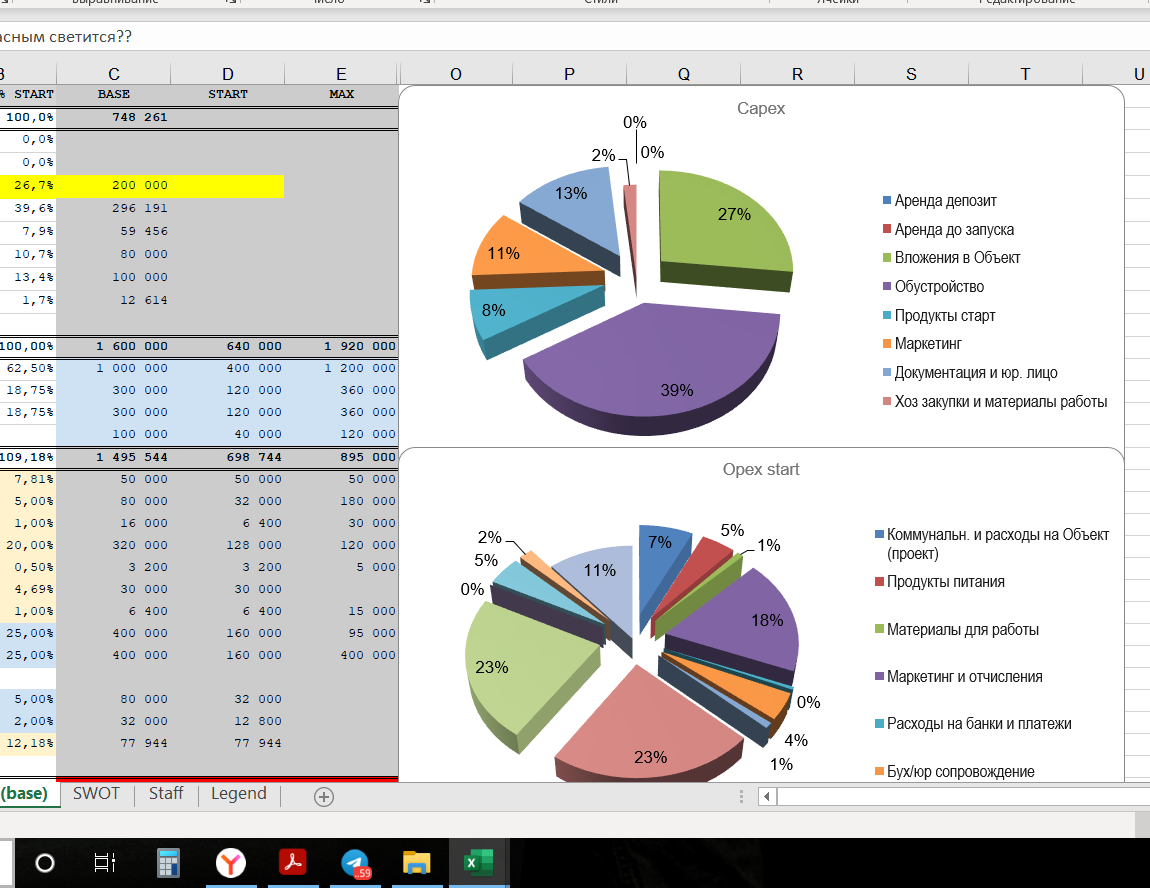Switch to the Staff sheet tab
The height and width of the screenshot is (888, 1150).
click(166, 793)
